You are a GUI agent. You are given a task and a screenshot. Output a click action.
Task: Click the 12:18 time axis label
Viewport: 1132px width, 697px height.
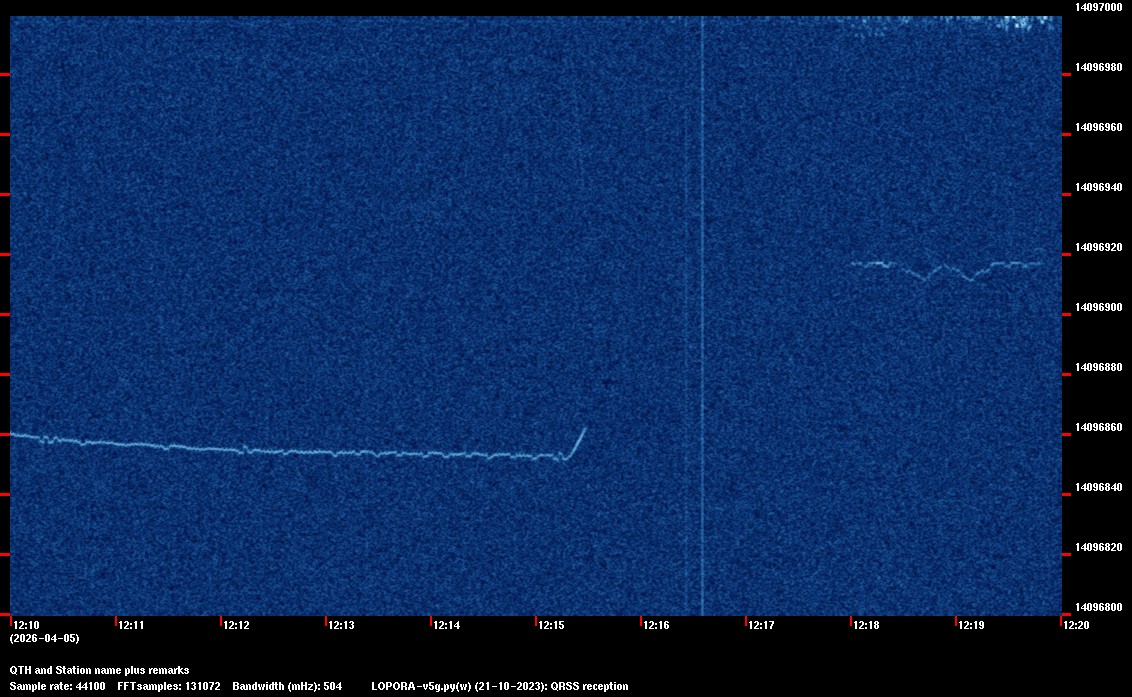click(x=866, y=625)
